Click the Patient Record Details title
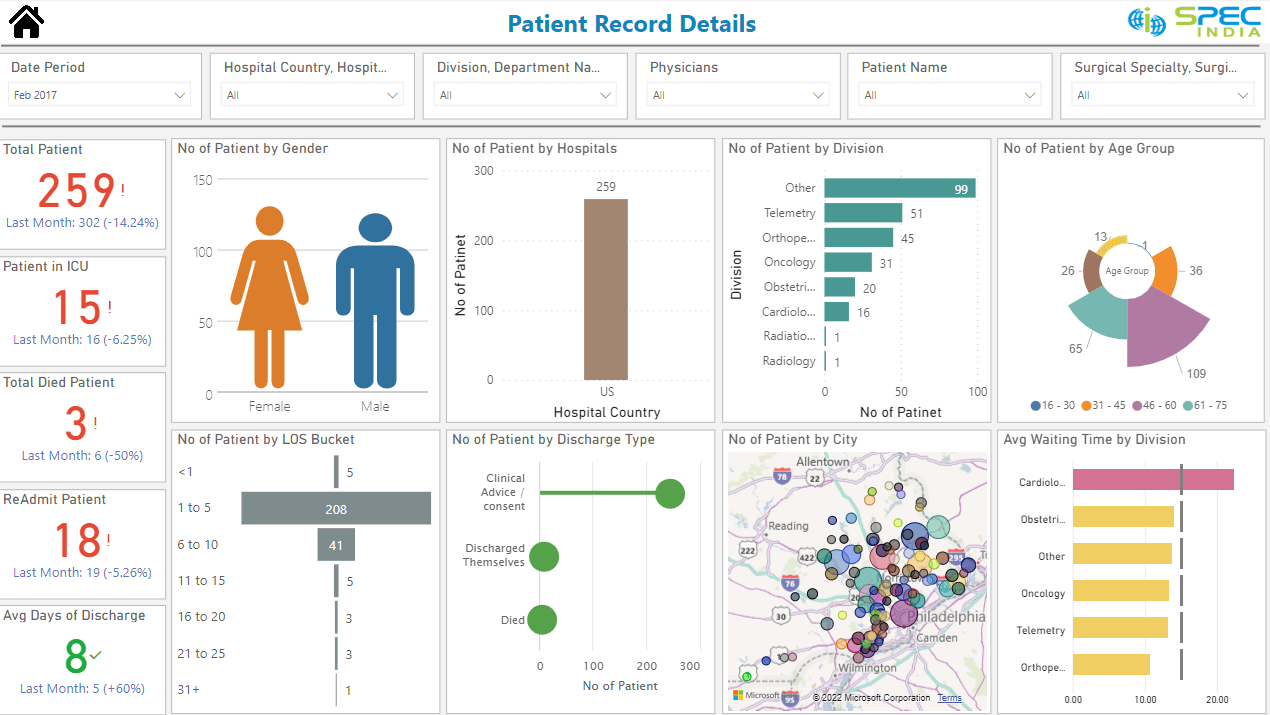Viewport: 1270px width, 715px height. 632,24
